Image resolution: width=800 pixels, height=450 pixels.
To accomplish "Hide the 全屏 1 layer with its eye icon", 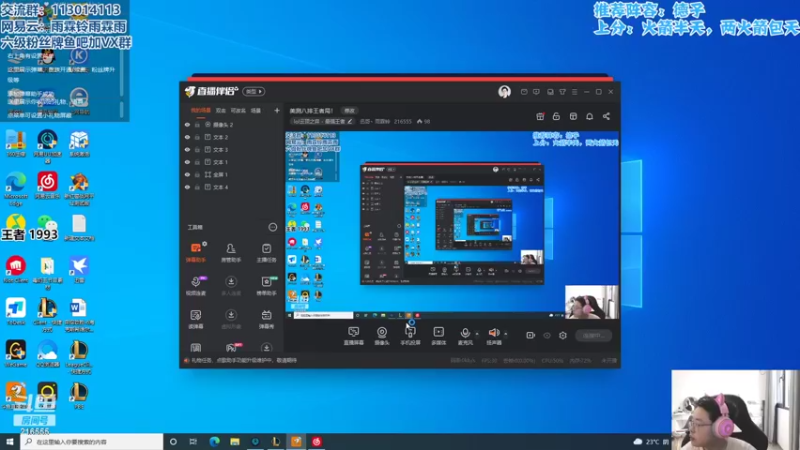I will point(187,174).
